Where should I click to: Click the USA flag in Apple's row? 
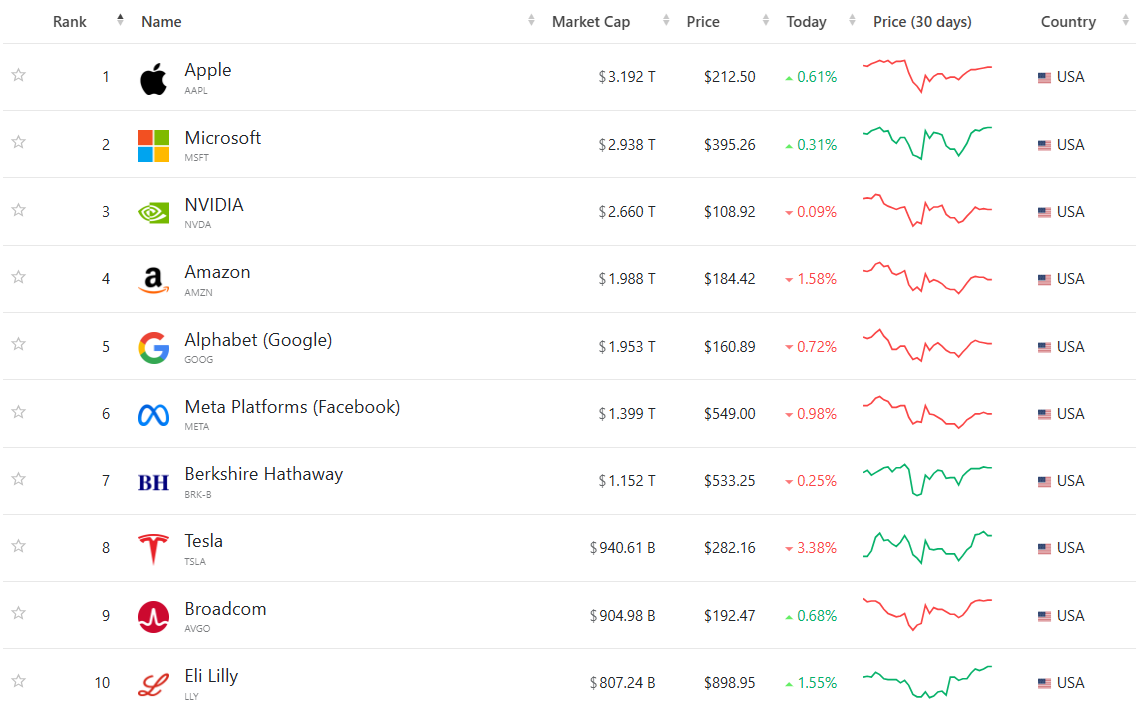pyautogui.click(x=1045, y=78)
